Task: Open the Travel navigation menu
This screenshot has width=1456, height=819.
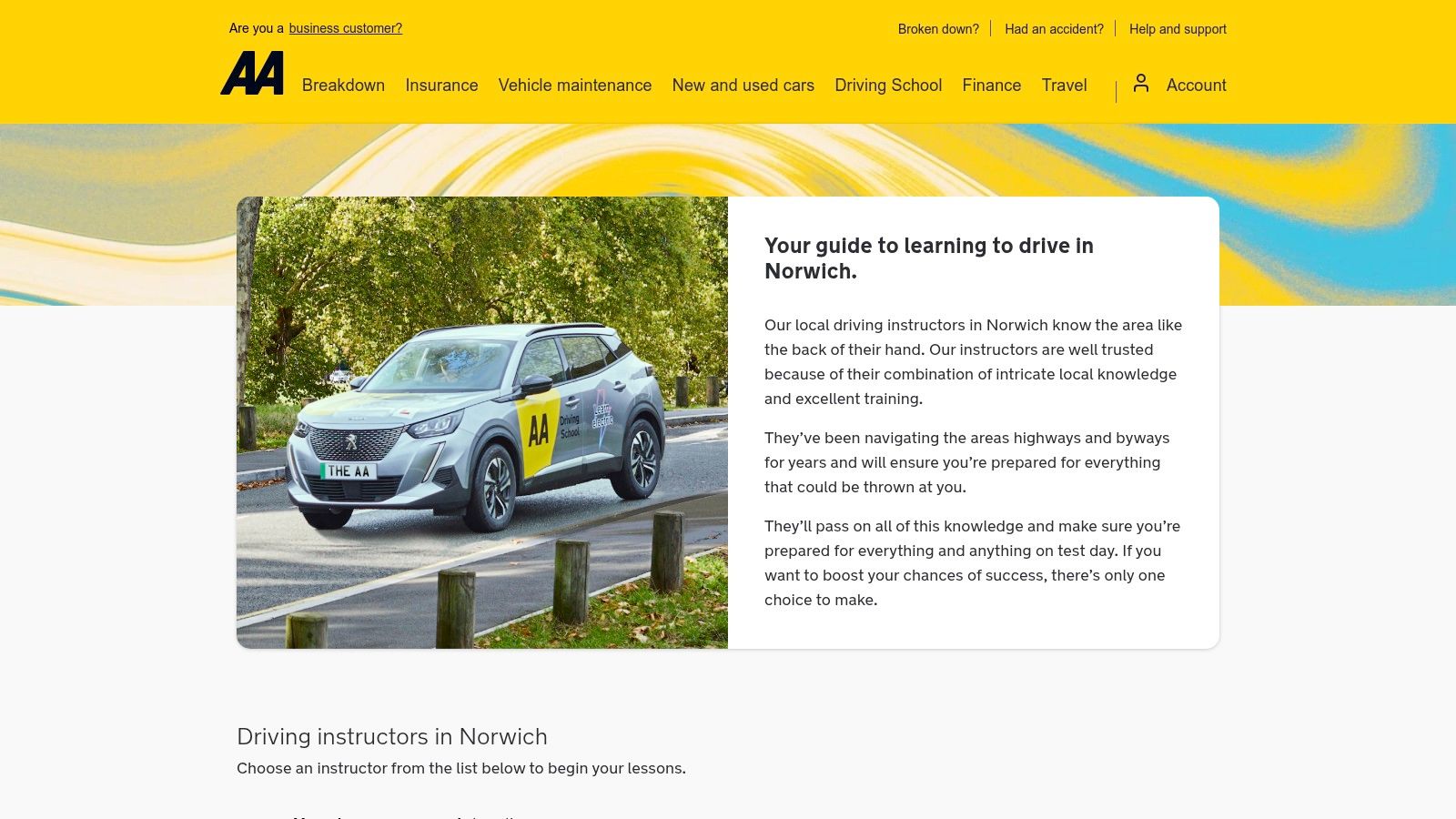Action: (1064, 85)
